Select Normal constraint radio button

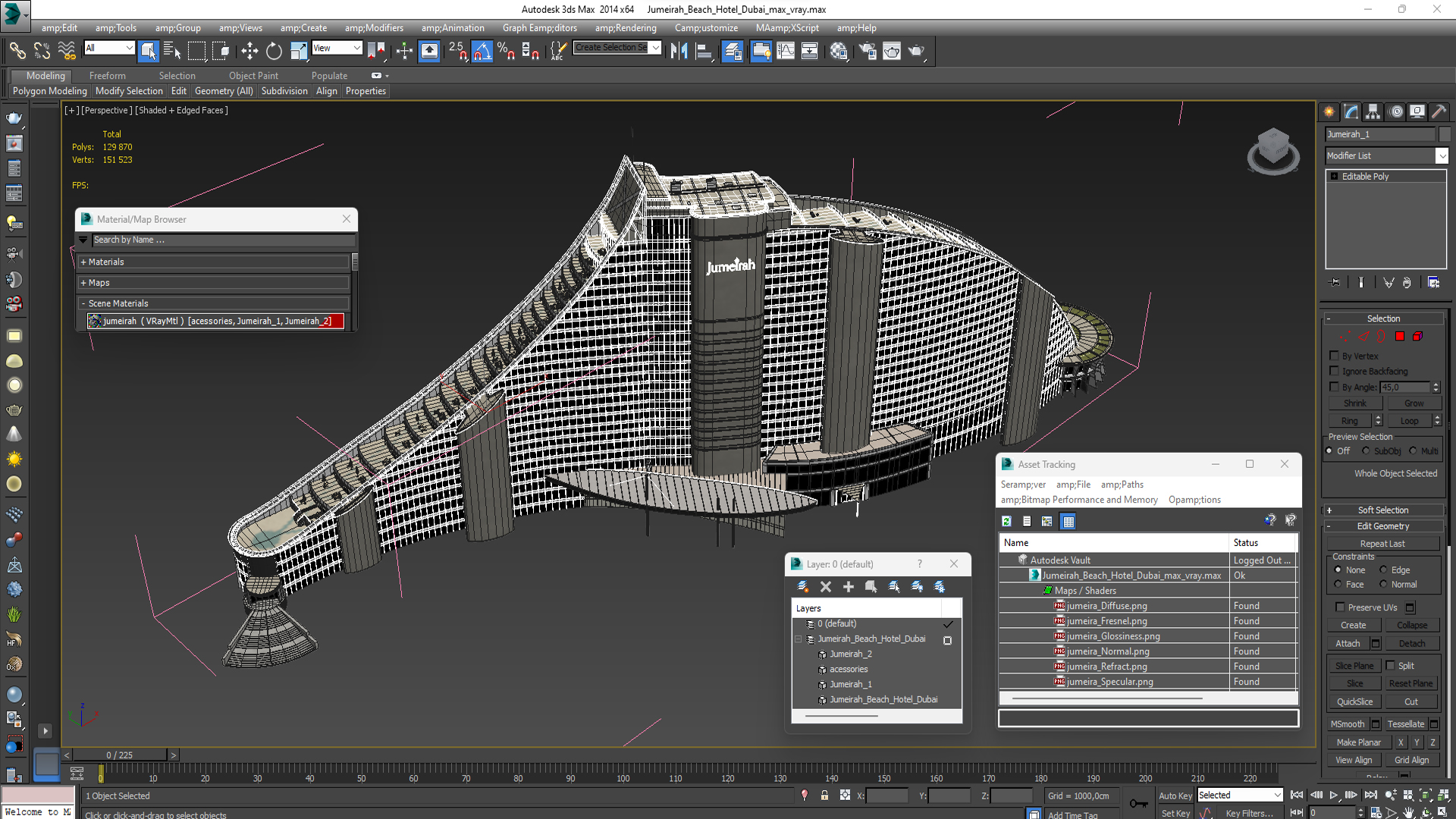pyautogui.click(x=1383, y=585)
